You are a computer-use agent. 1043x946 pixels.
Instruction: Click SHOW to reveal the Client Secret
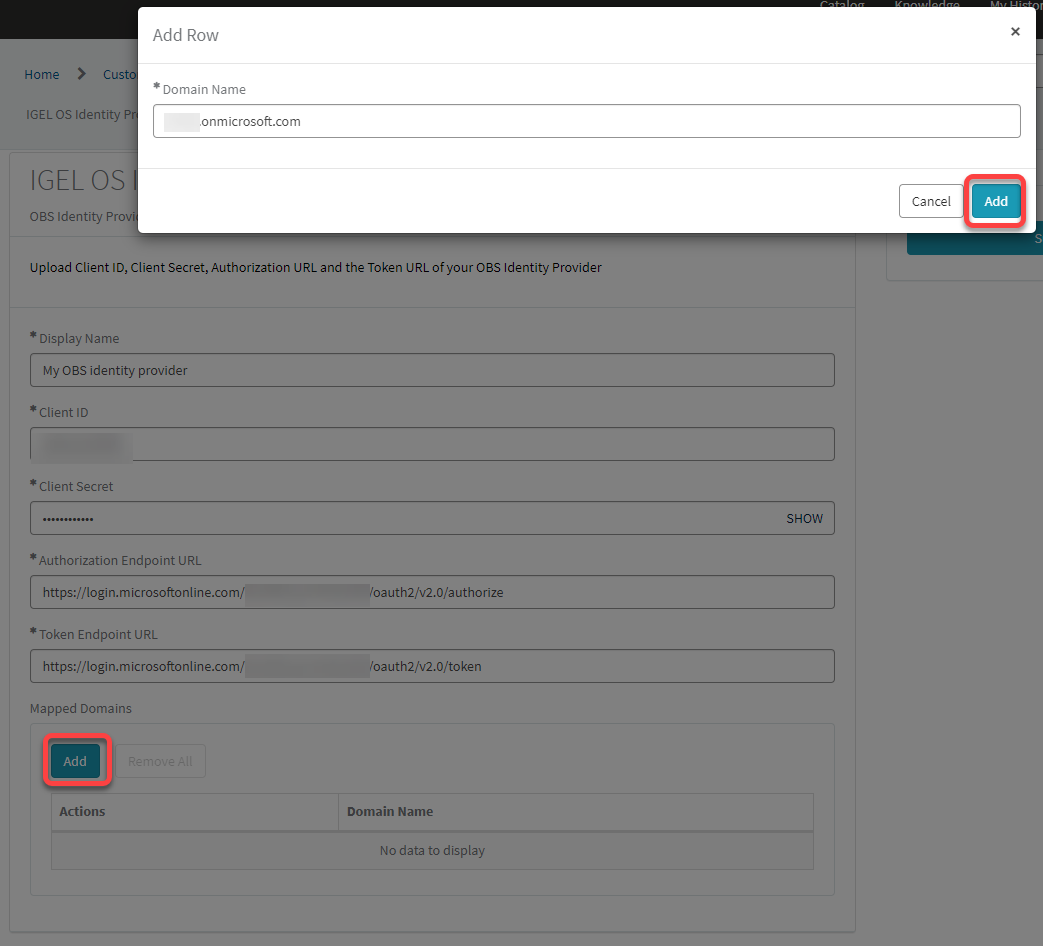click(804, 518)
